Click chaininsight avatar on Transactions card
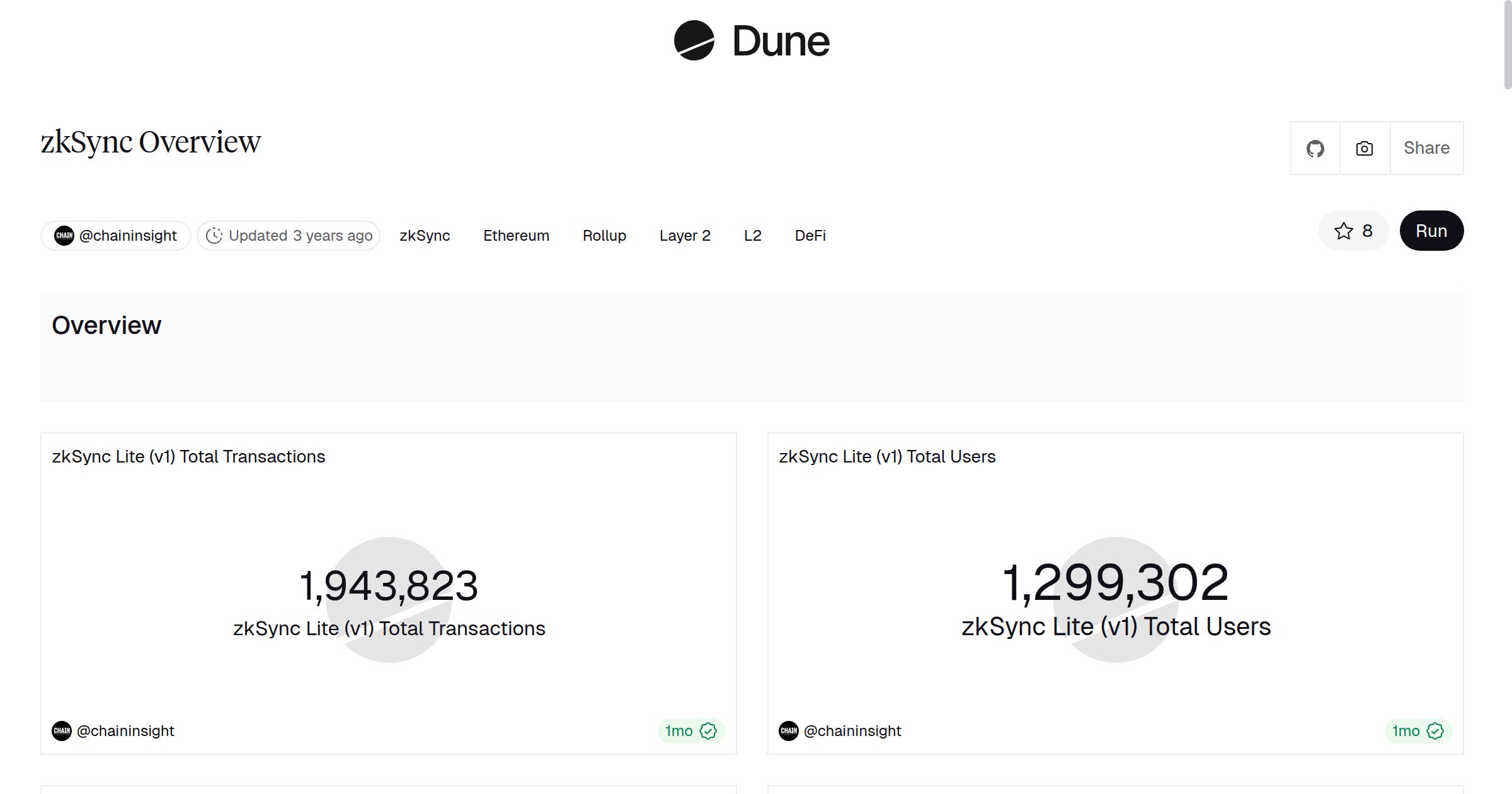The width and height of the screenshot is (1512, 794). click(62, 731)
